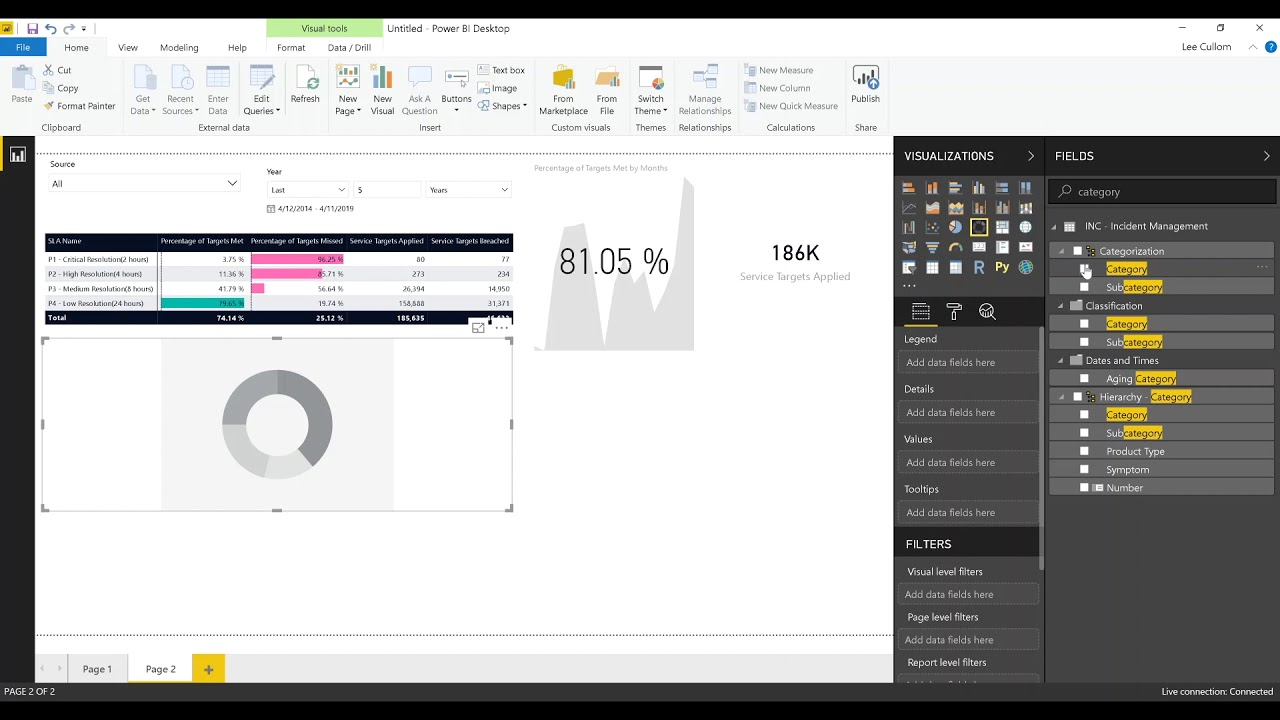The height and width of the screenshot is (720, 1280).
Task: Add a new page with plus button
Action: 208,669
